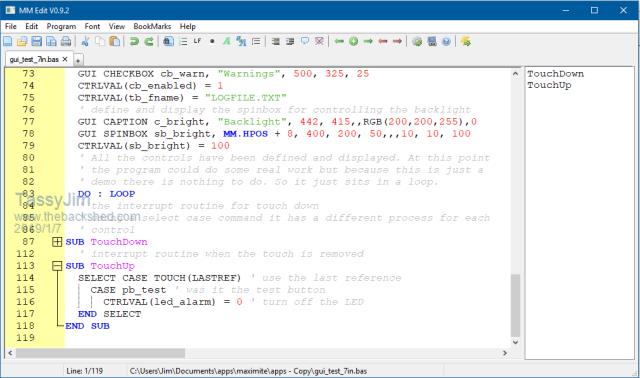The image size is (640, 378).
Task: Click END SUB on line 118
Action: tap(87, 326)
